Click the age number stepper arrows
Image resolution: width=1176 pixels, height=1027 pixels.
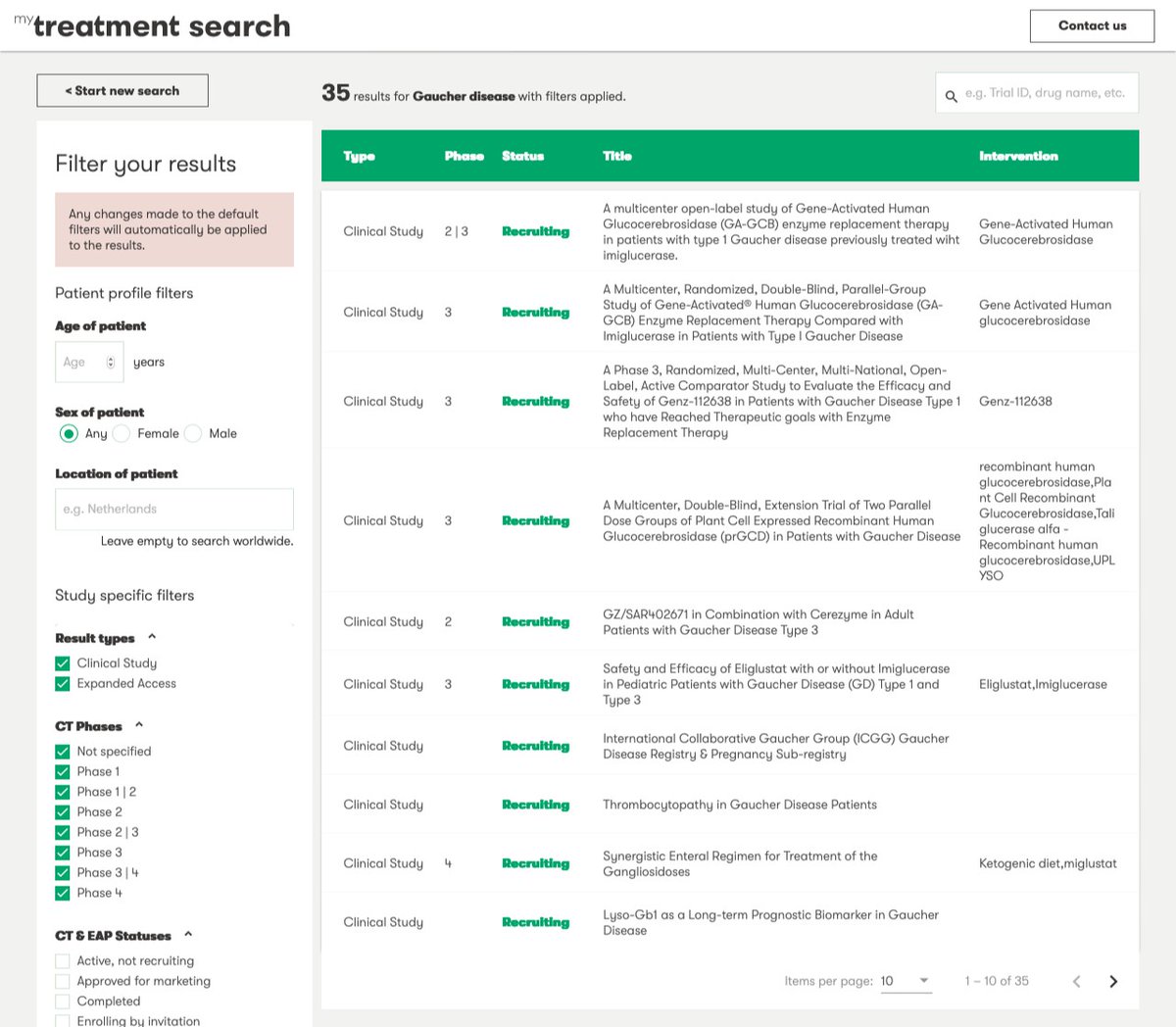coord(110,363)
